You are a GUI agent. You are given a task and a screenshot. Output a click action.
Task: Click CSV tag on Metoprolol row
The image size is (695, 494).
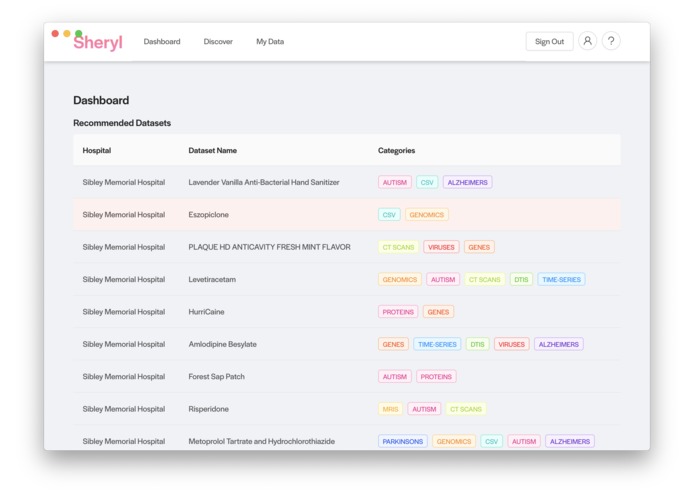(491, 441)
